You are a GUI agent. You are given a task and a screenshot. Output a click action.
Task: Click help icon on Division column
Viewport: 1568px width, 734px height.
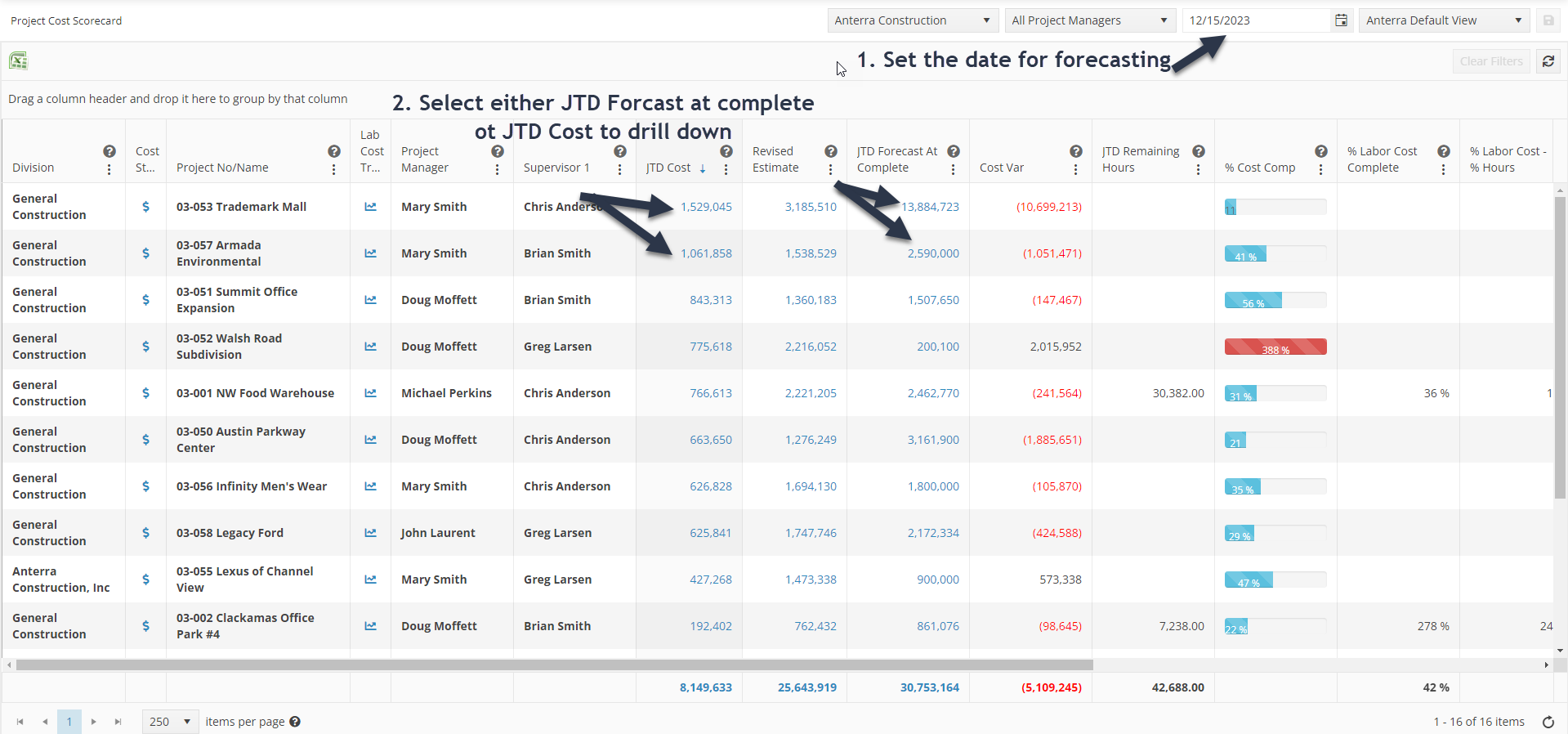(109, 151)
